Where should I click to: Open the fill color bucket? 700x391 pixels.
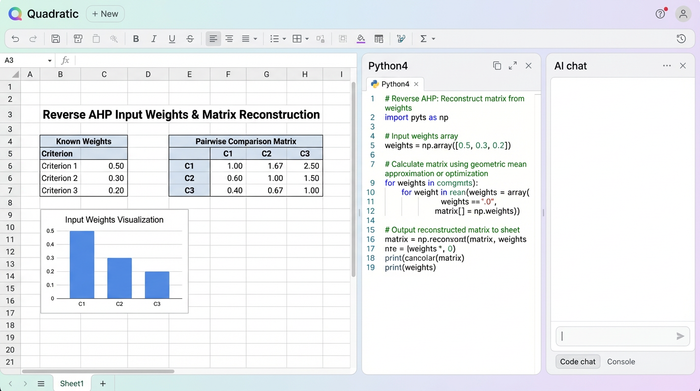[361, 39]
